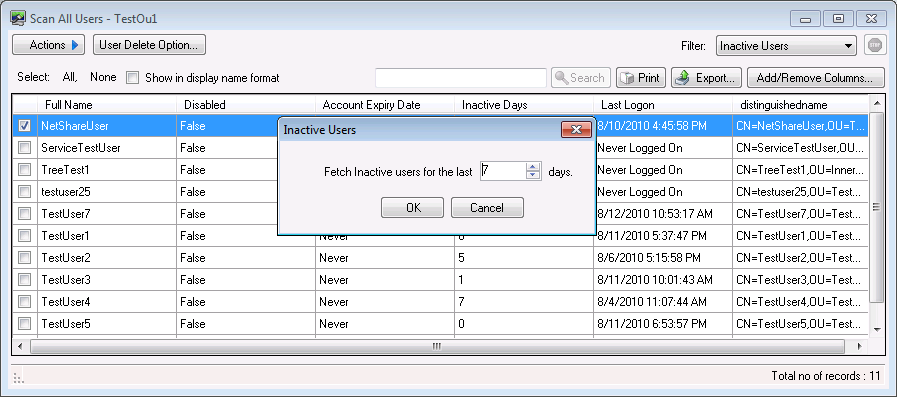Click the days number input field
897x397 pixels.
click(503, 170)
